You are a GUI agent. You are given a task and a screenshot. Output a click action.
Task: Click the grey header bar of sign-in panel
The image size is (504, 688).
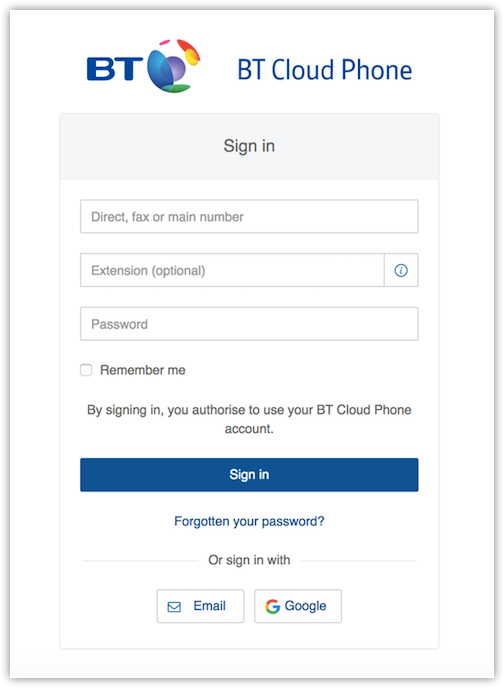click(x=249, y=146)
